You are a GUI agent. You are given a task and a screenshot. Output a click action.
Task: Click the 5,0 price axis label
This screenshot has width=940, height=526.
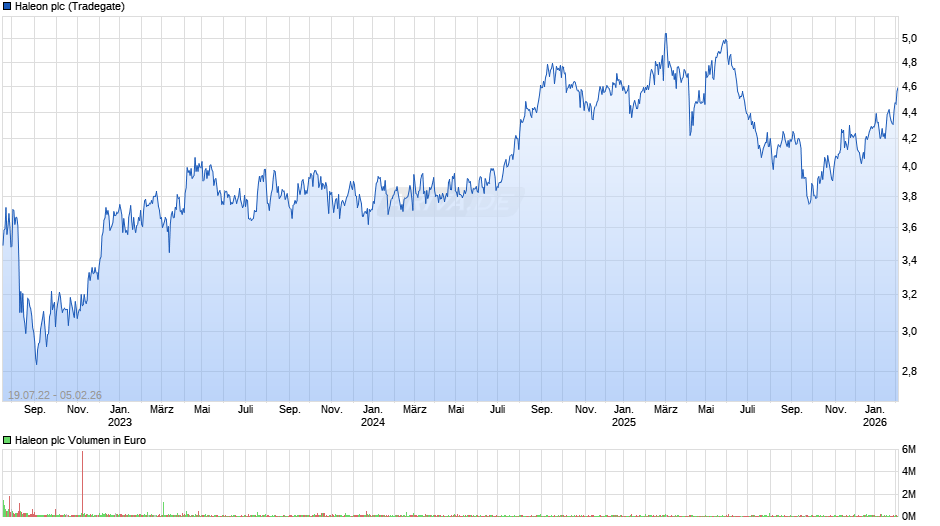[909, 38]
